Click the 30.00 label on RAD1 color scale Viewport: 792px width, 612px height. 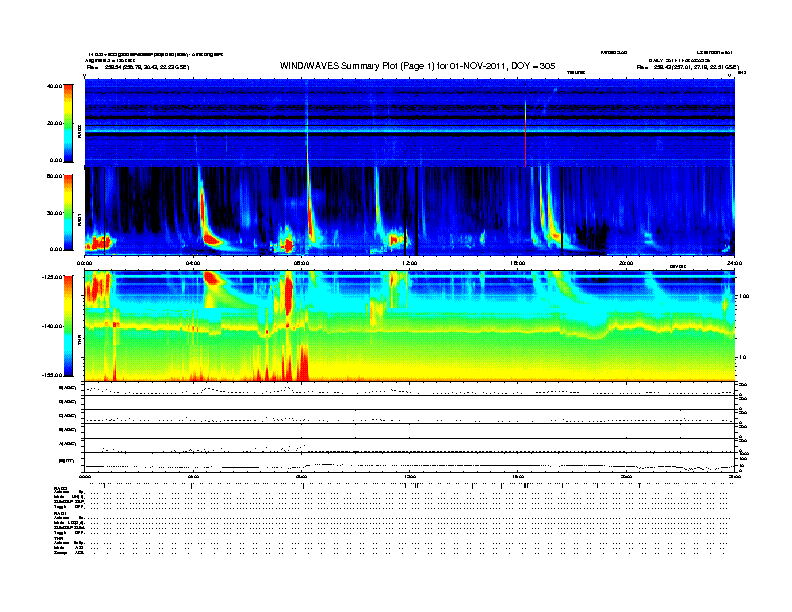54,213
